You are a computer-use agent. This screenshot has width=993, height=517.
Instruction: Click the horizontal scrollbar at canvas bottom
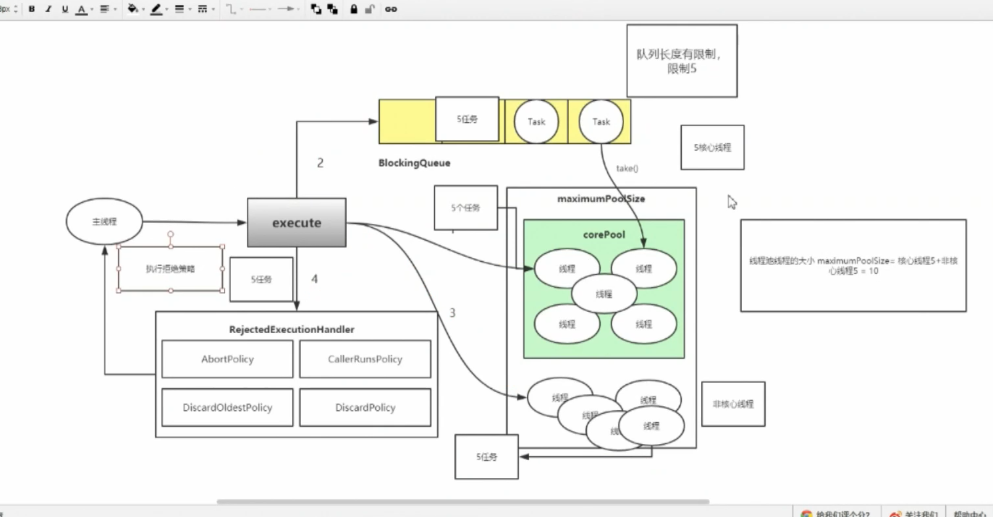click(463, 502)
